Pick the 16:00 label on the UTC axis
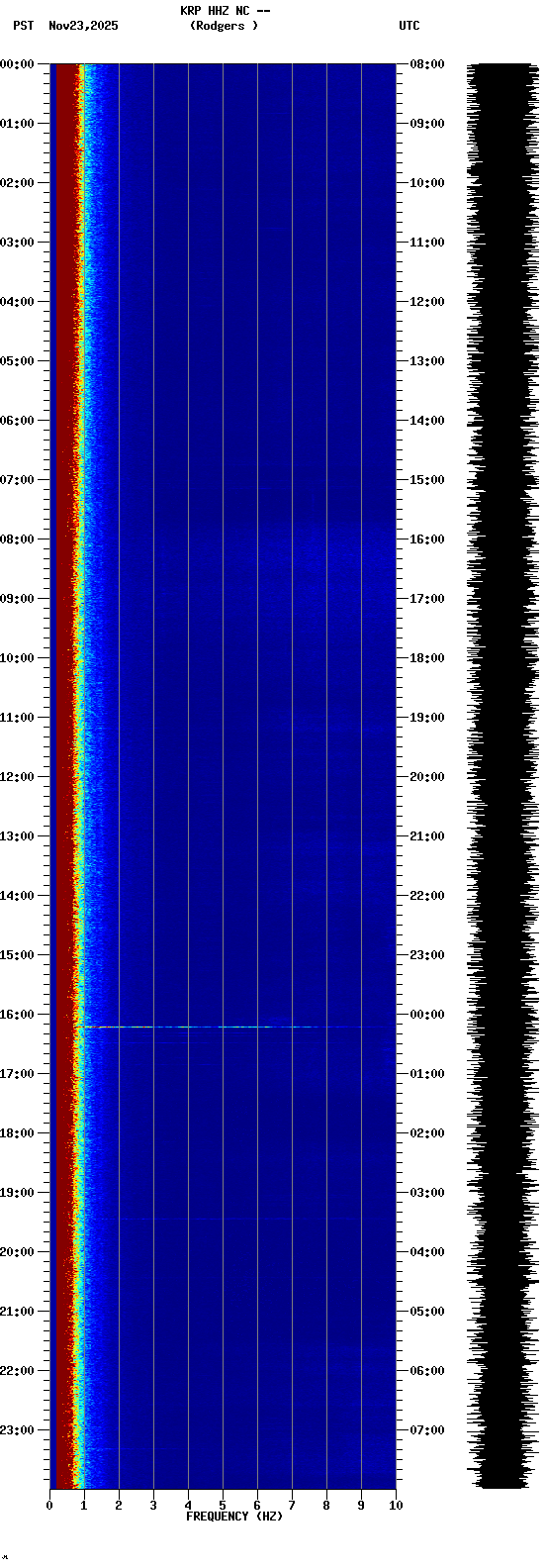 [x=426, y=539]
